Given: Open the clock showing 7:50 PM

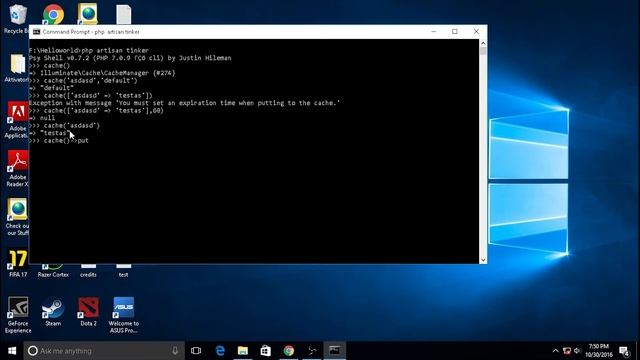Looking at the screenshot, I should [x=599, y=351].
